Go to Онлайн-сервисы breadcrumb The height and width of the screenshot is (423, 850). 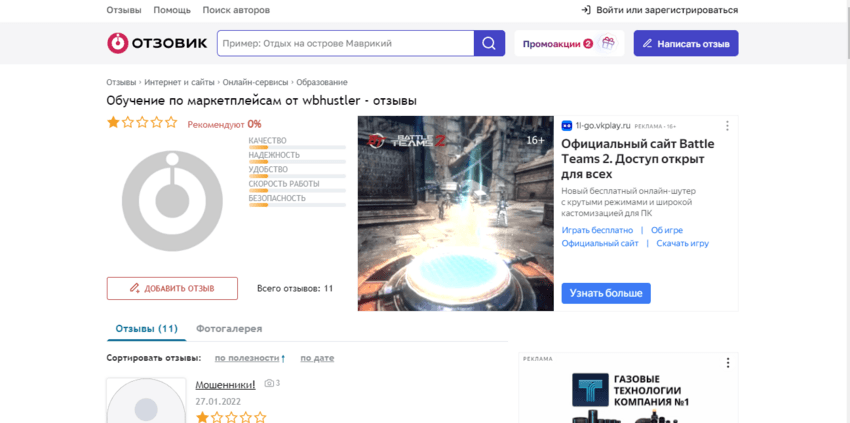coord(256,82)
